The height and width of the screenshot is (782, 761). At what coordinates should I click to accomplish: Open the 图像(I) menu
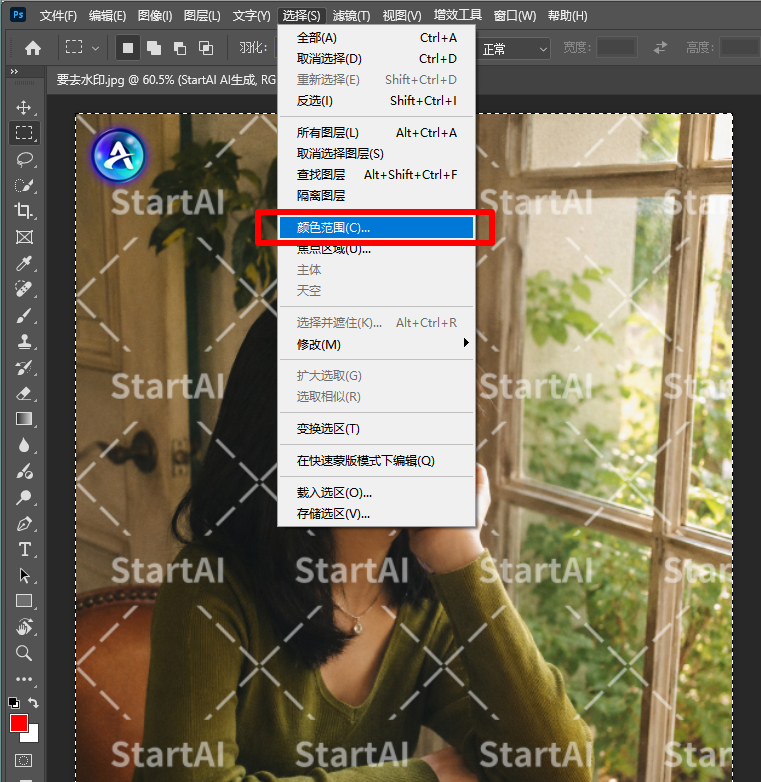point(155,16)
